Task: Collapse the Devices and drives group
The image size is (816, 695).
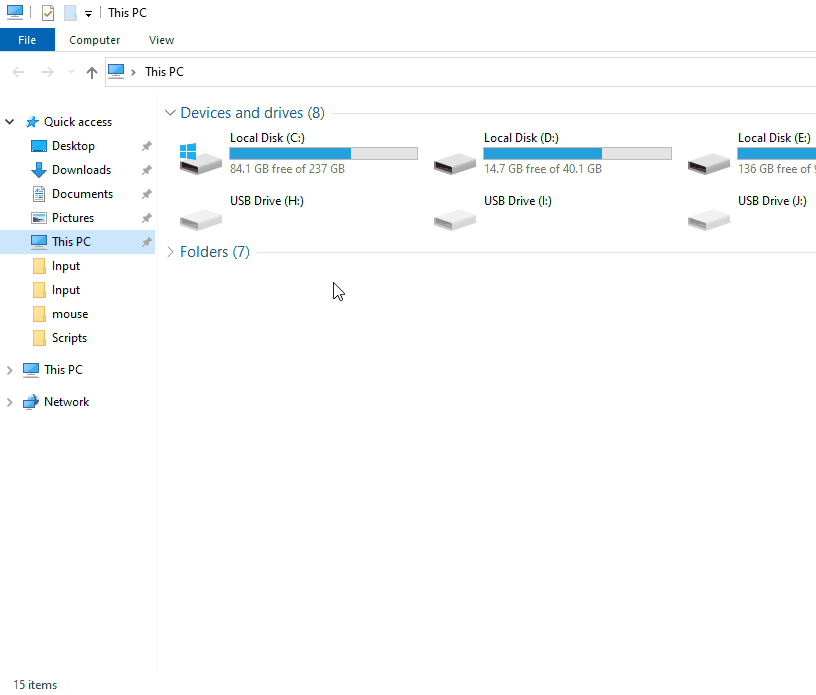Action: (x=170, y=113)
